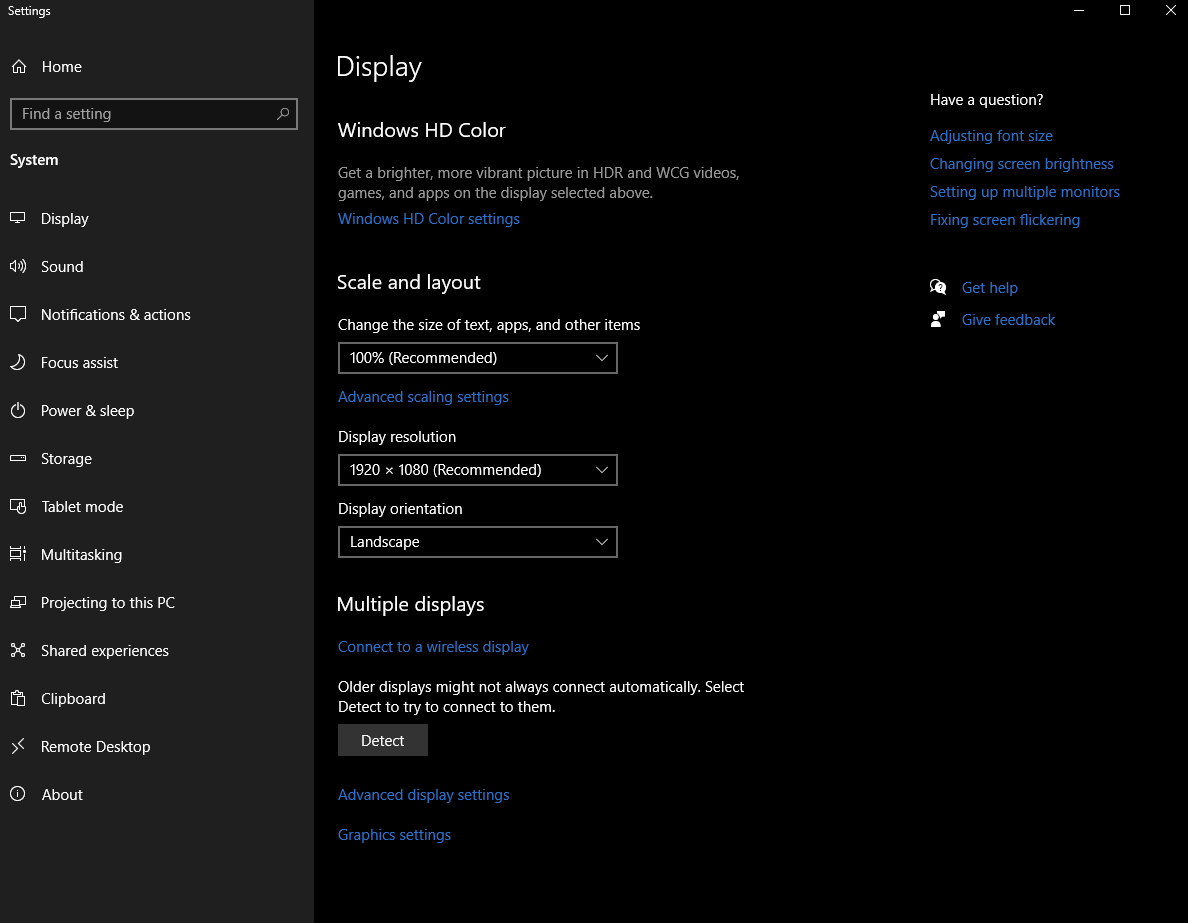Viewport: 1188px width, 923px height.
Task: Select the Remote Desktop icon
Action: [x=18, y=746]
